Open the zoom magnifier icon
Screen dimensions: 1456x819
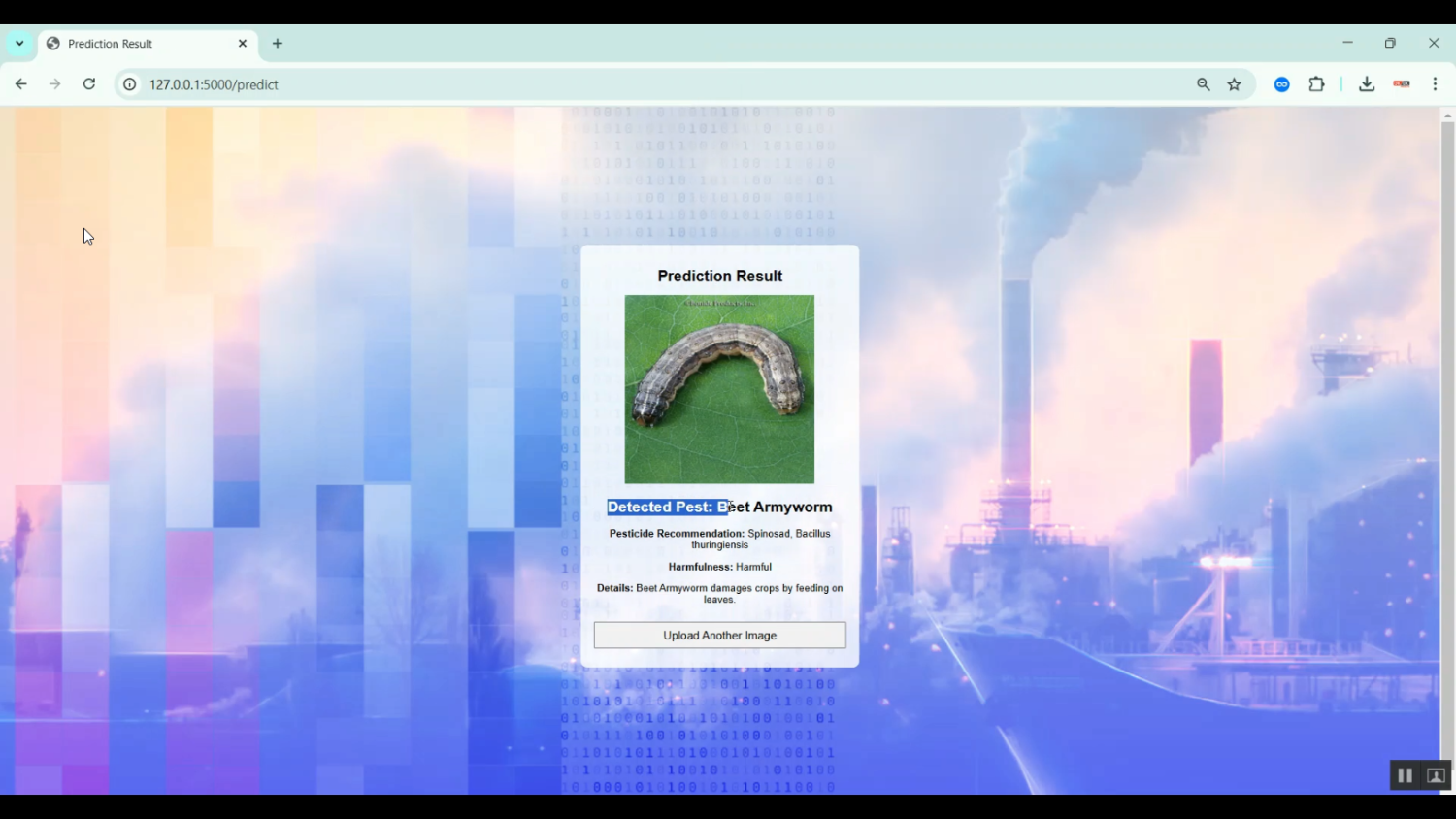click(x=1203, y=84)
